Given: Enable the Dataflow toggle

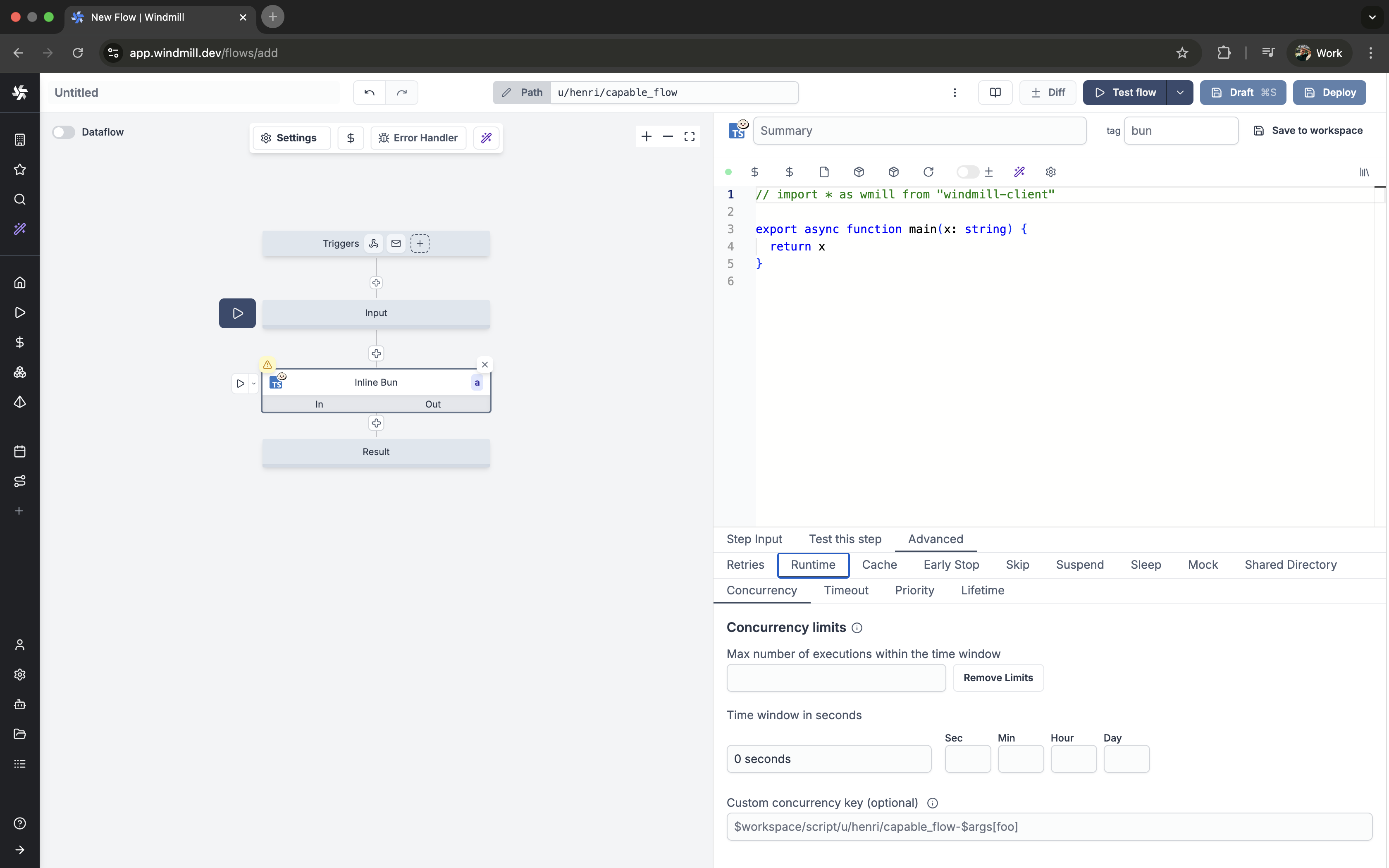Looking at the screenshot, I should tap(64, 132).
